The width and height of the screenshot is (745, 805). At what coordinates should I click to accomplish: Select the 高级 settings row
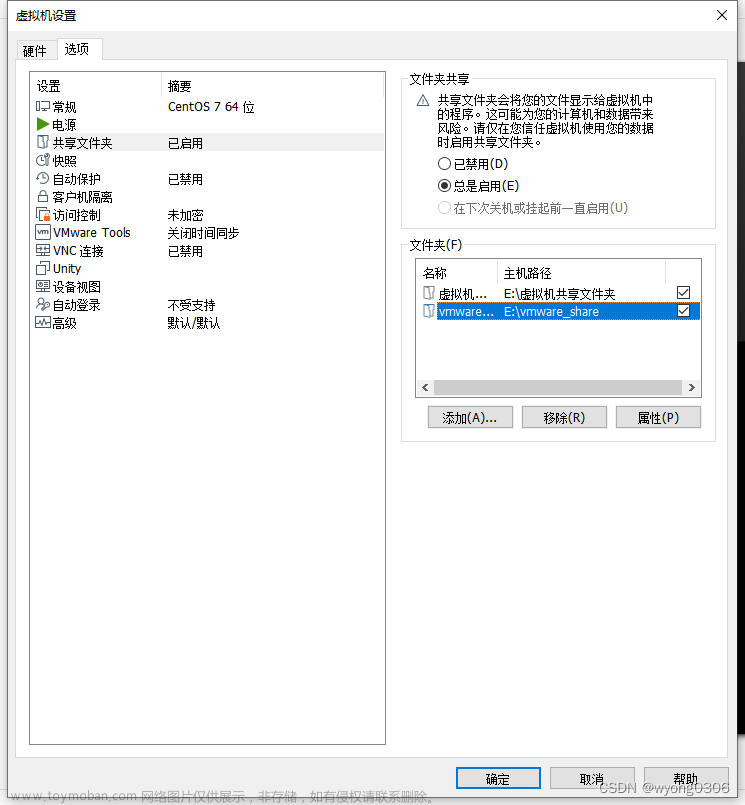pyautogui.click(x=207, y=322)
